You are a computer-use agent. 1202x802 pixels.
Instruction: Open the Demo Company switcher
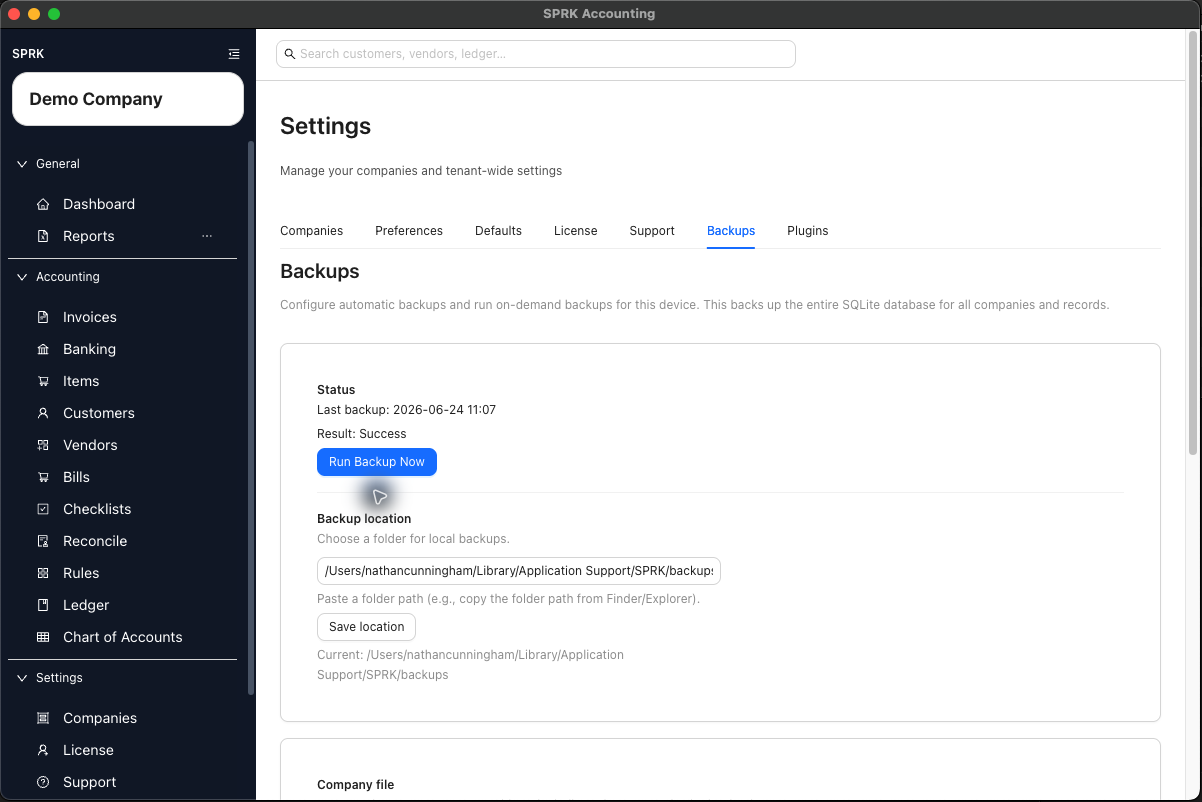pos(128,99)
